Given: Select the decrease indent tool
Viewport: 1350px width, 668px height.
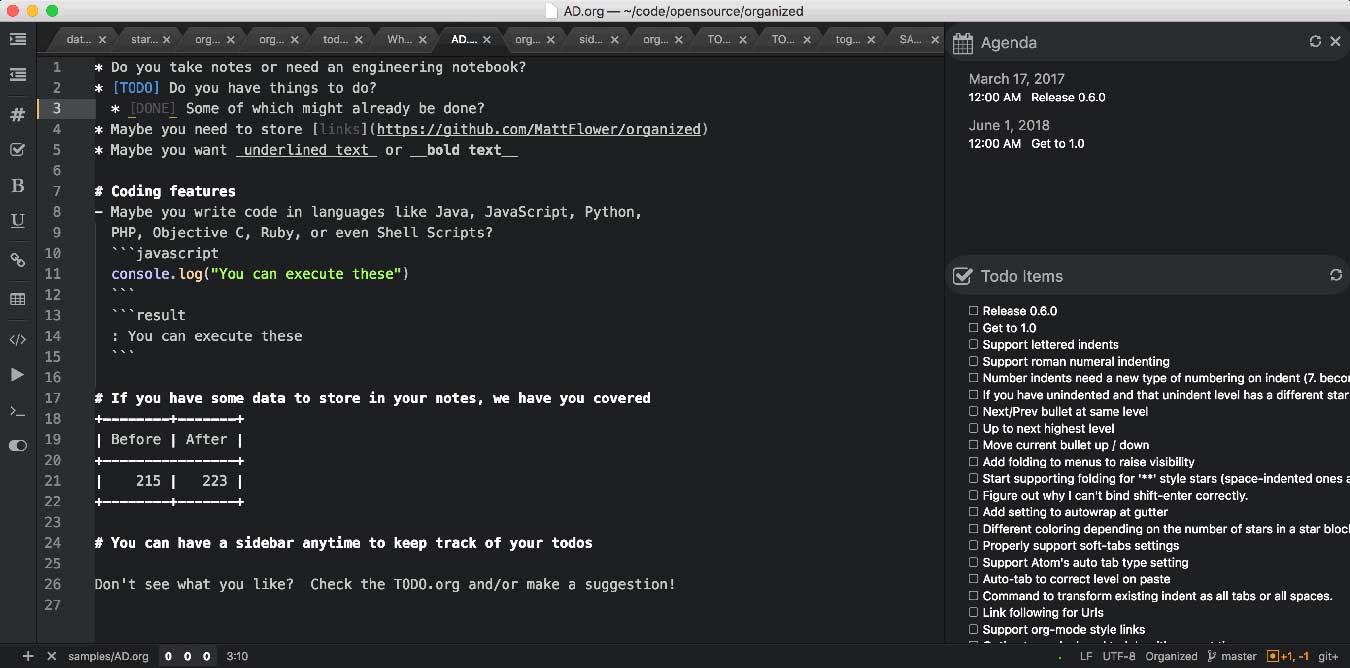Looking at the screenshot, I should click(x=17, y=75).
